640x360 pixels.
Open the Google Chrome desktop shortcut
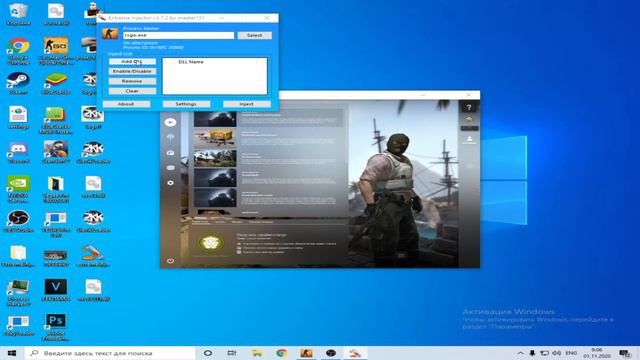pyautogui.click(x=18, y=51)
